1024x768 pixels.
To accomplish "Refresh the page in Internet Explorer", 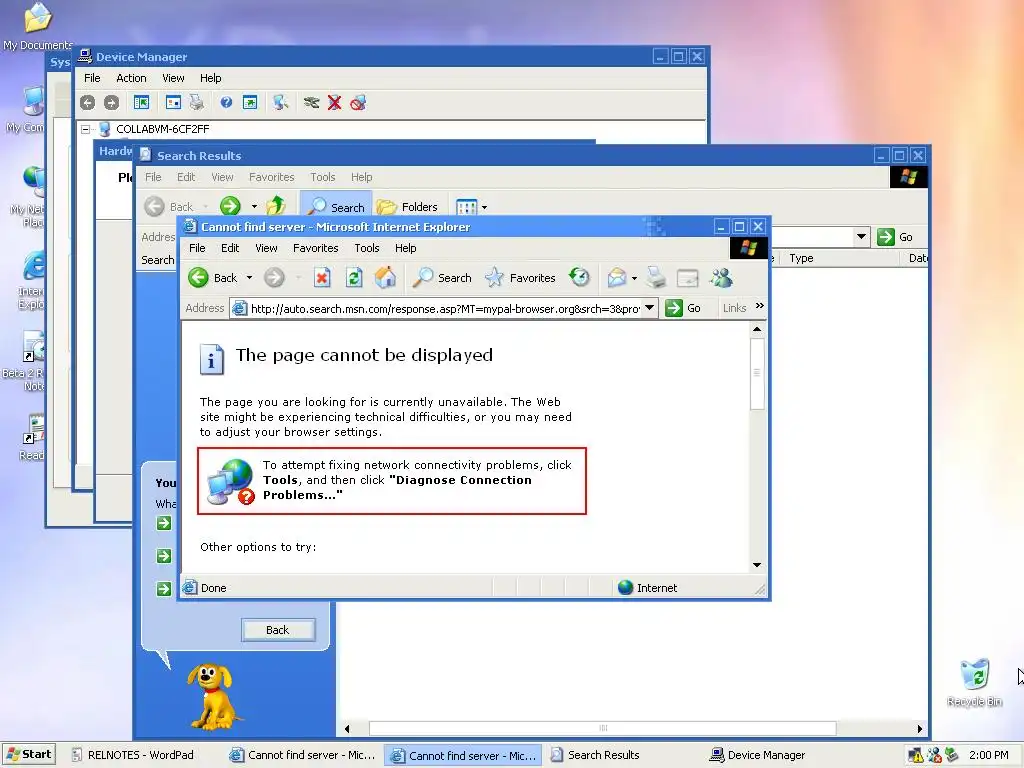I will (354, 278).
